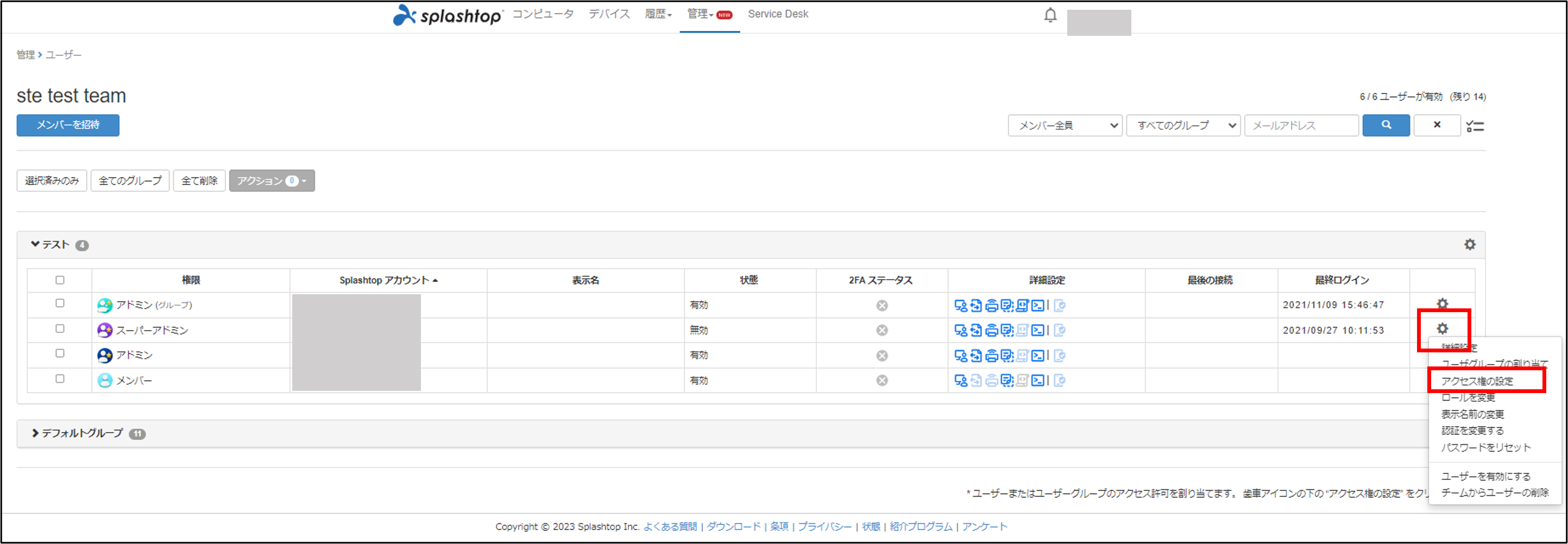Open the column list-settings icon
Image resolution: width=1568 pixels, height=544 pixels.
point(1475,126)
